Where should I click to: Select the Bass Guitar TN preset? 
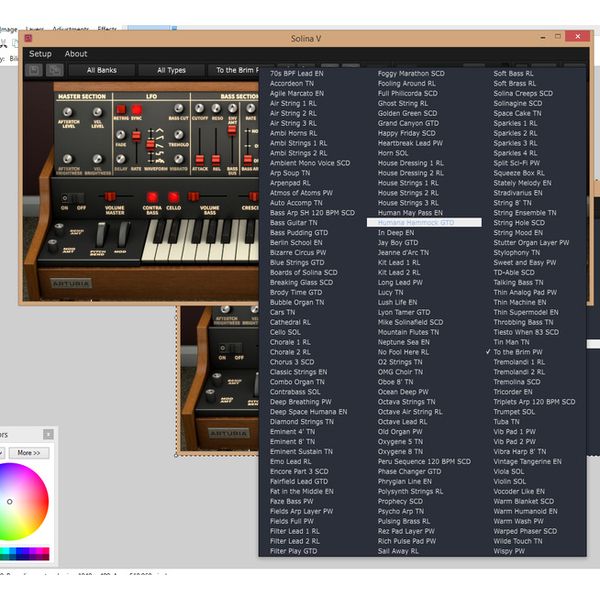click(x=293, y=223)
